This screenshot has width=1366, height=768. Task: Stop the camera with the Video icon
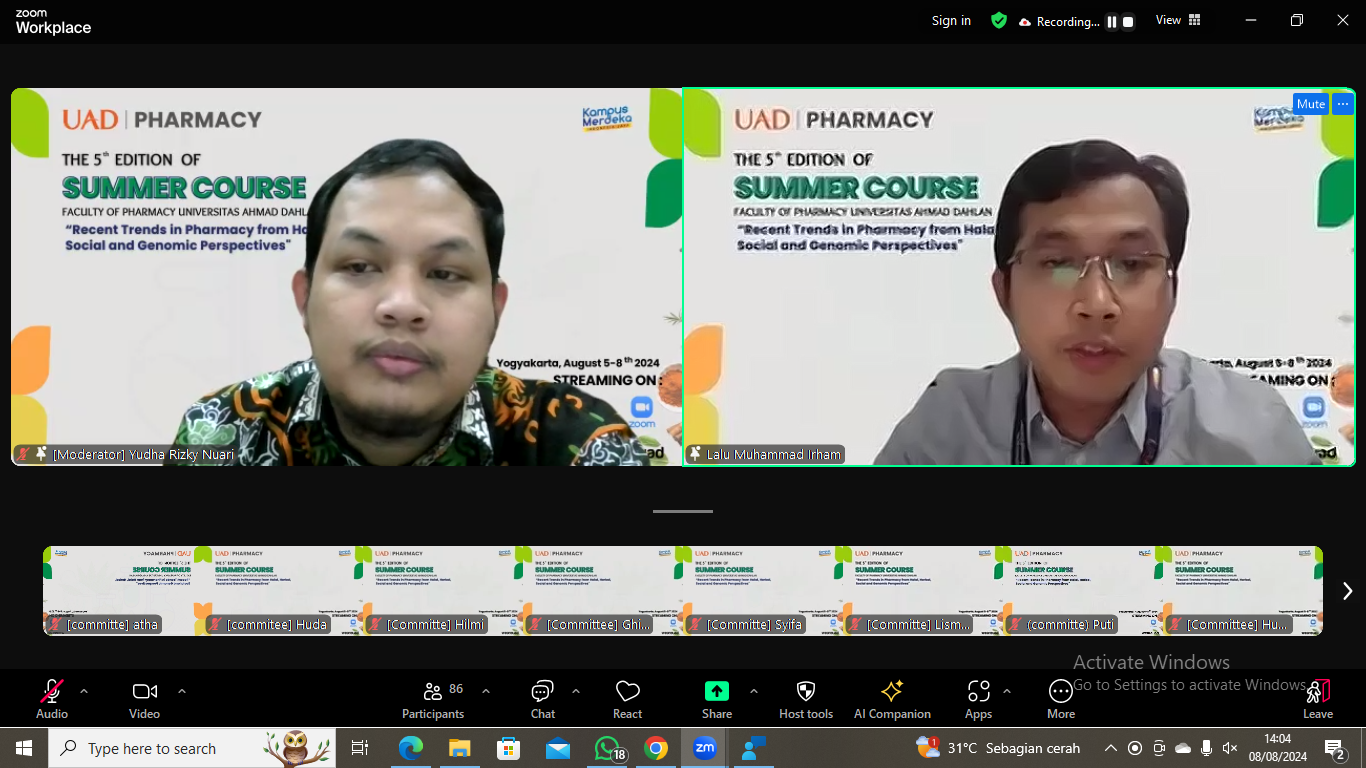click(143, 691)
